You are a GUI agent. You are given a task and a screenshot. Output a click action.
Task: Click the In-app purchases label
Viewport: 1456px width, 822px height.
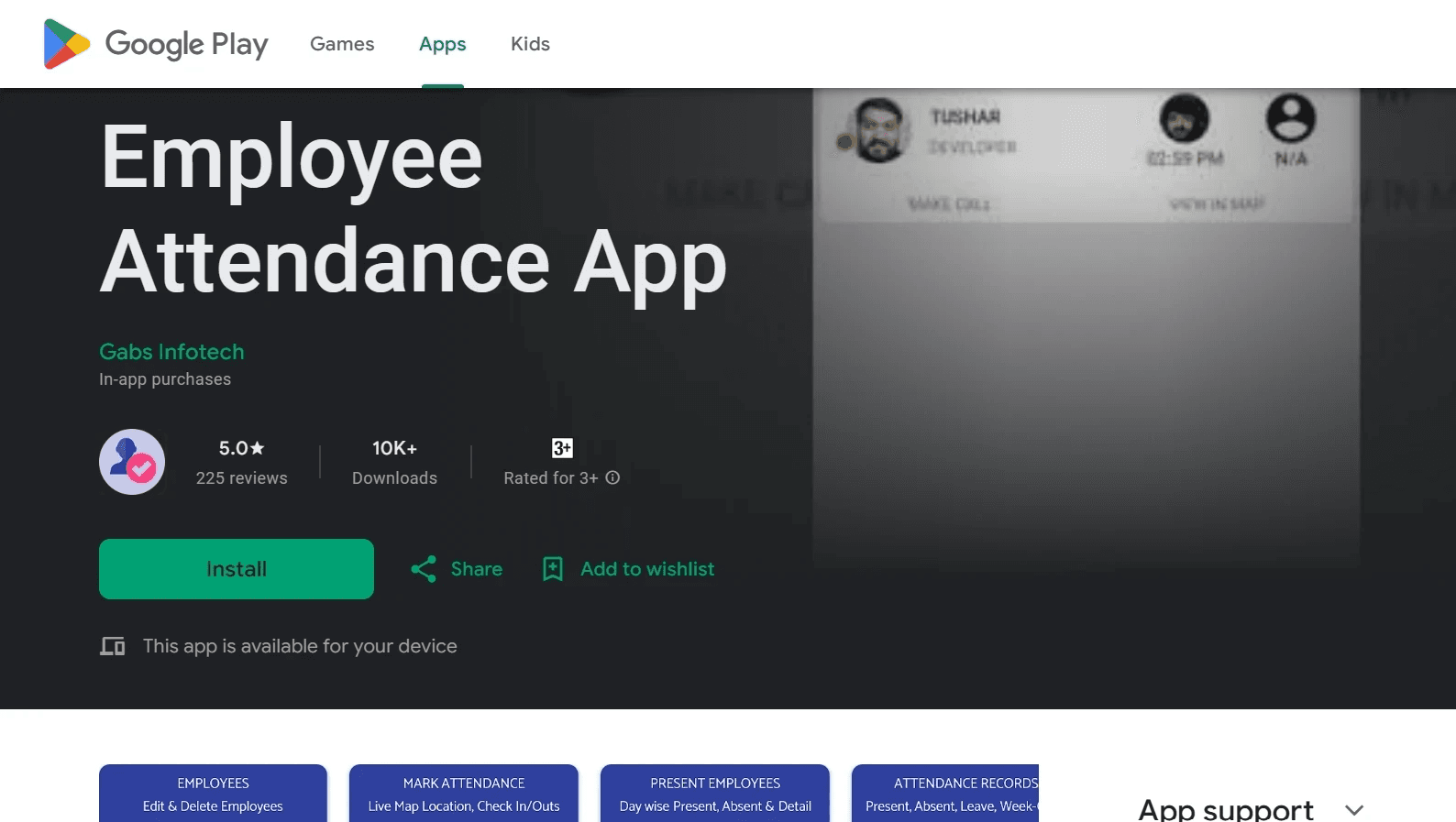pos(165,379)
